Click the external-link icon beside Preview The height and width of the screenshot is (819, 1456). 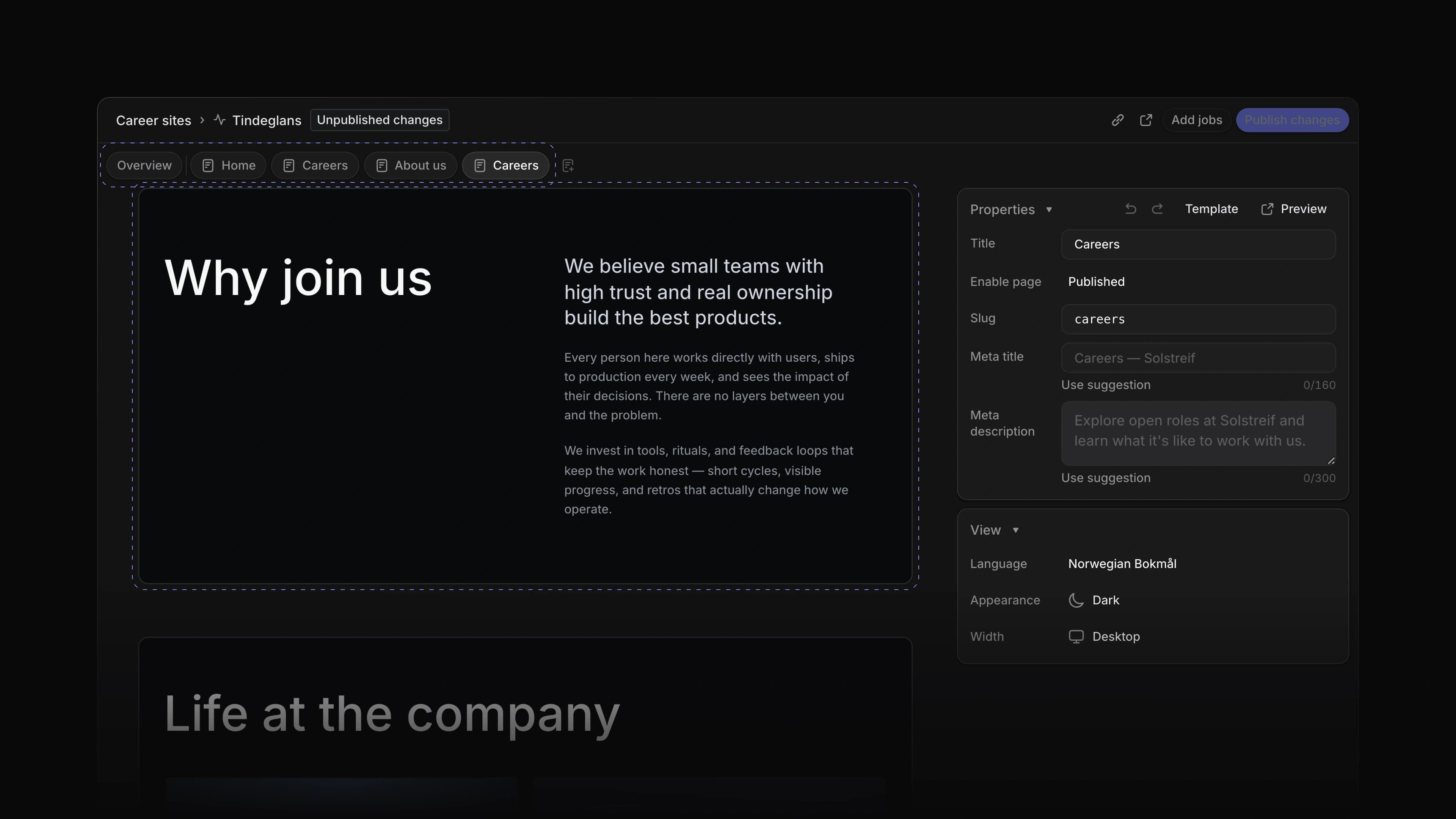1267,209
